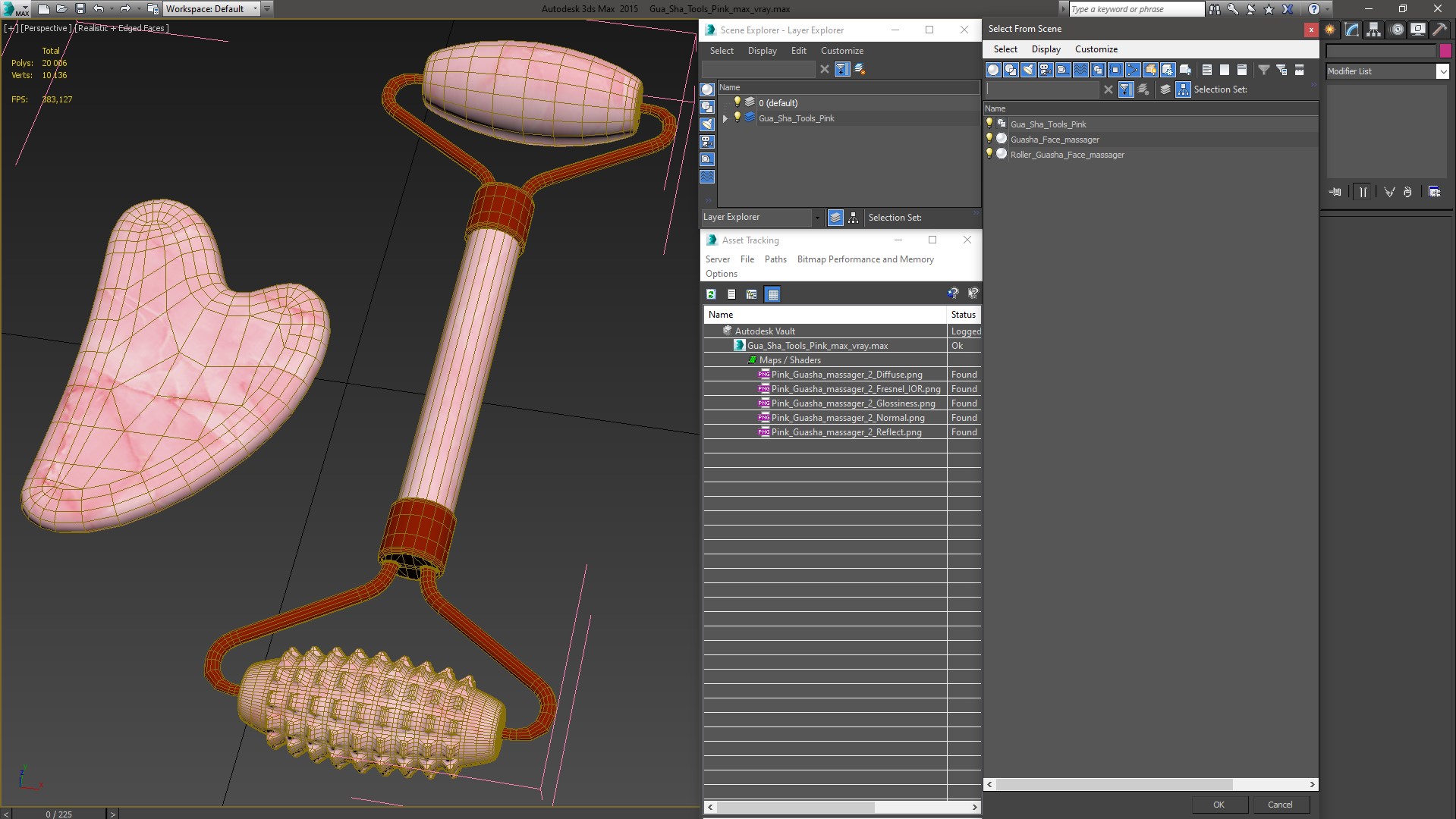Select Pink_Guasha_massager_2_Normal.png asset row

[x=842, y=418]
